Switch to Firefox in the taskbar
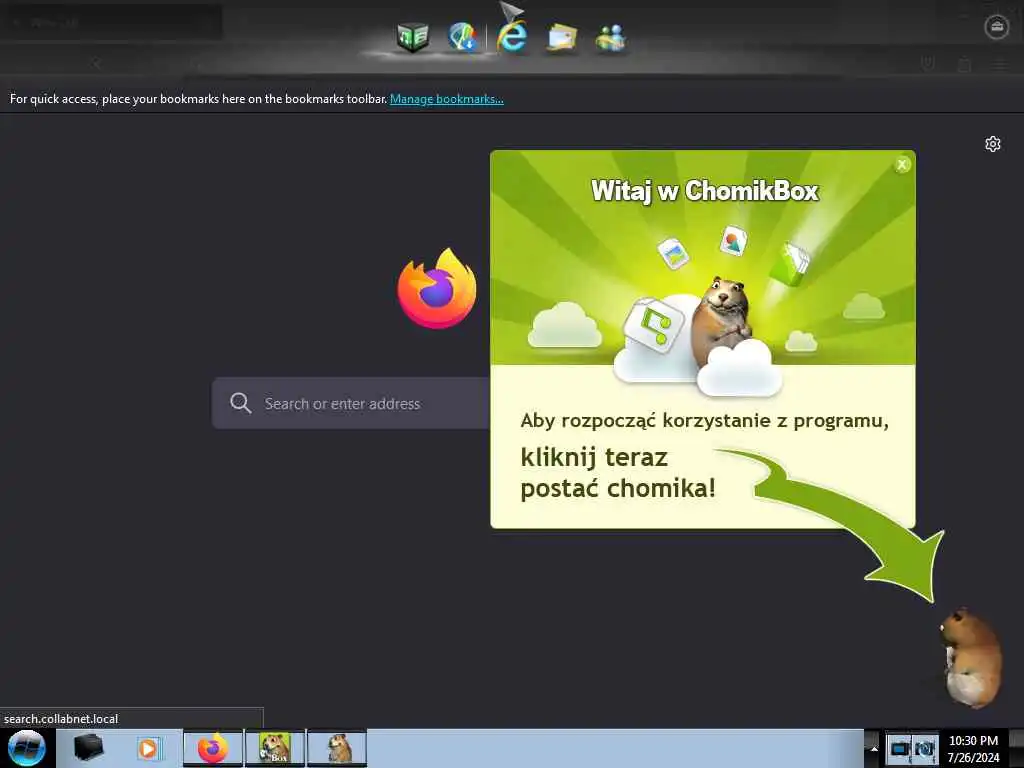Screen dimensions: 1024x768 213,748
